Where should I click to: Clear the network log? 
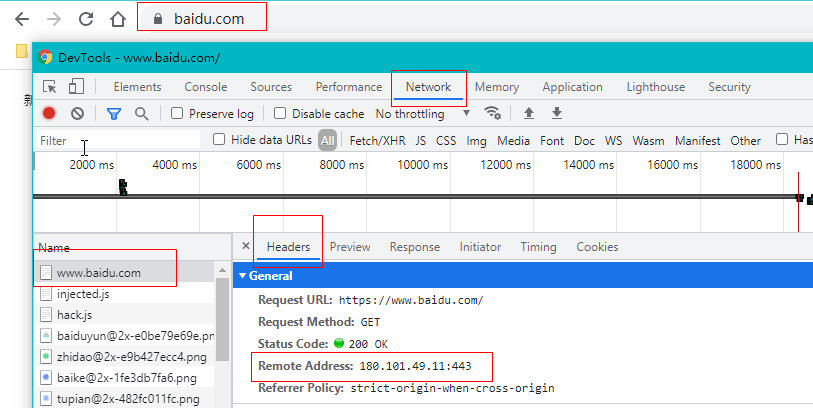click(77, 113)
